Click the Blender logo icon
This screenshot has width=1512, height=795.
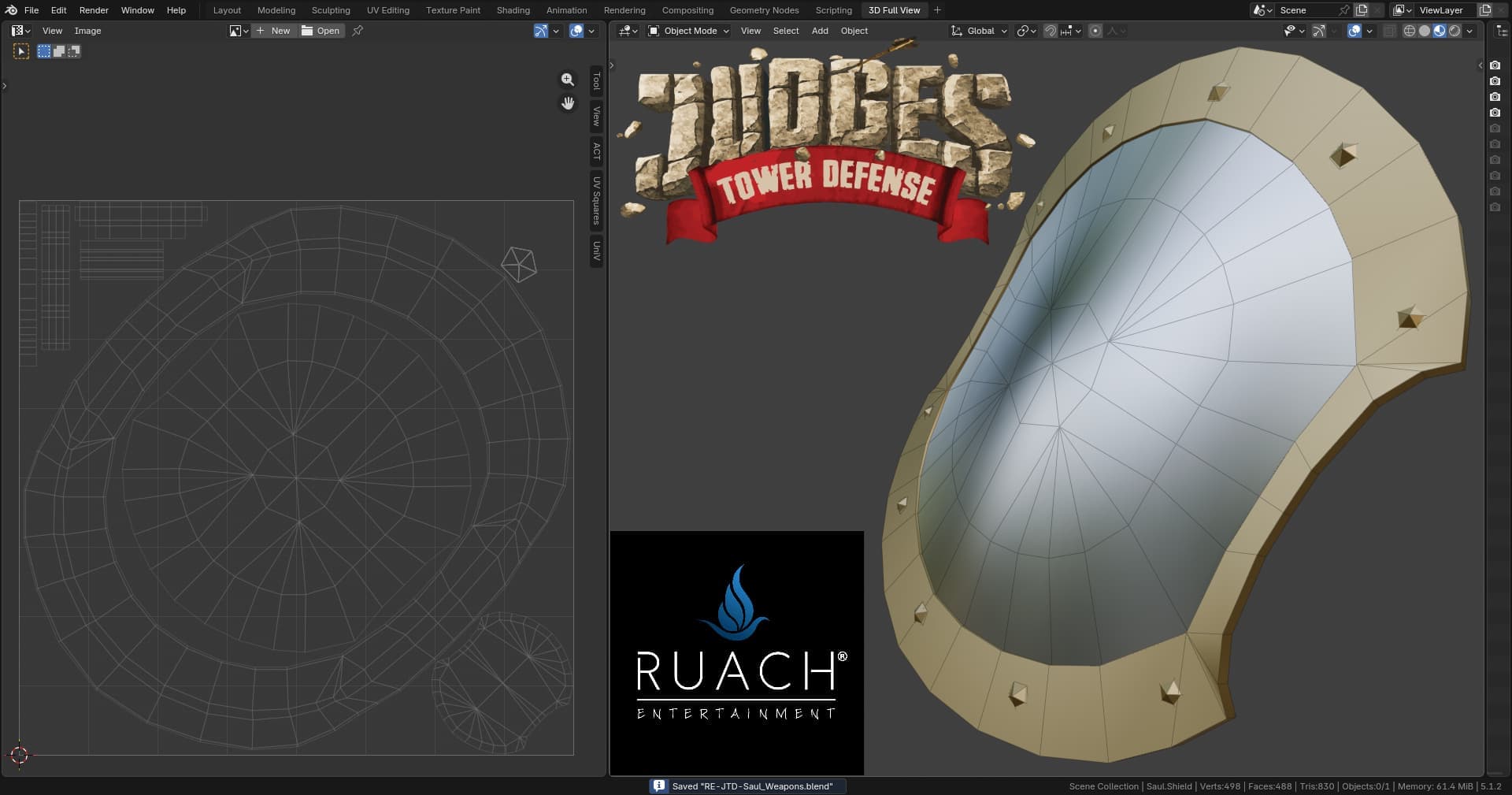click(x=11, y=10)
